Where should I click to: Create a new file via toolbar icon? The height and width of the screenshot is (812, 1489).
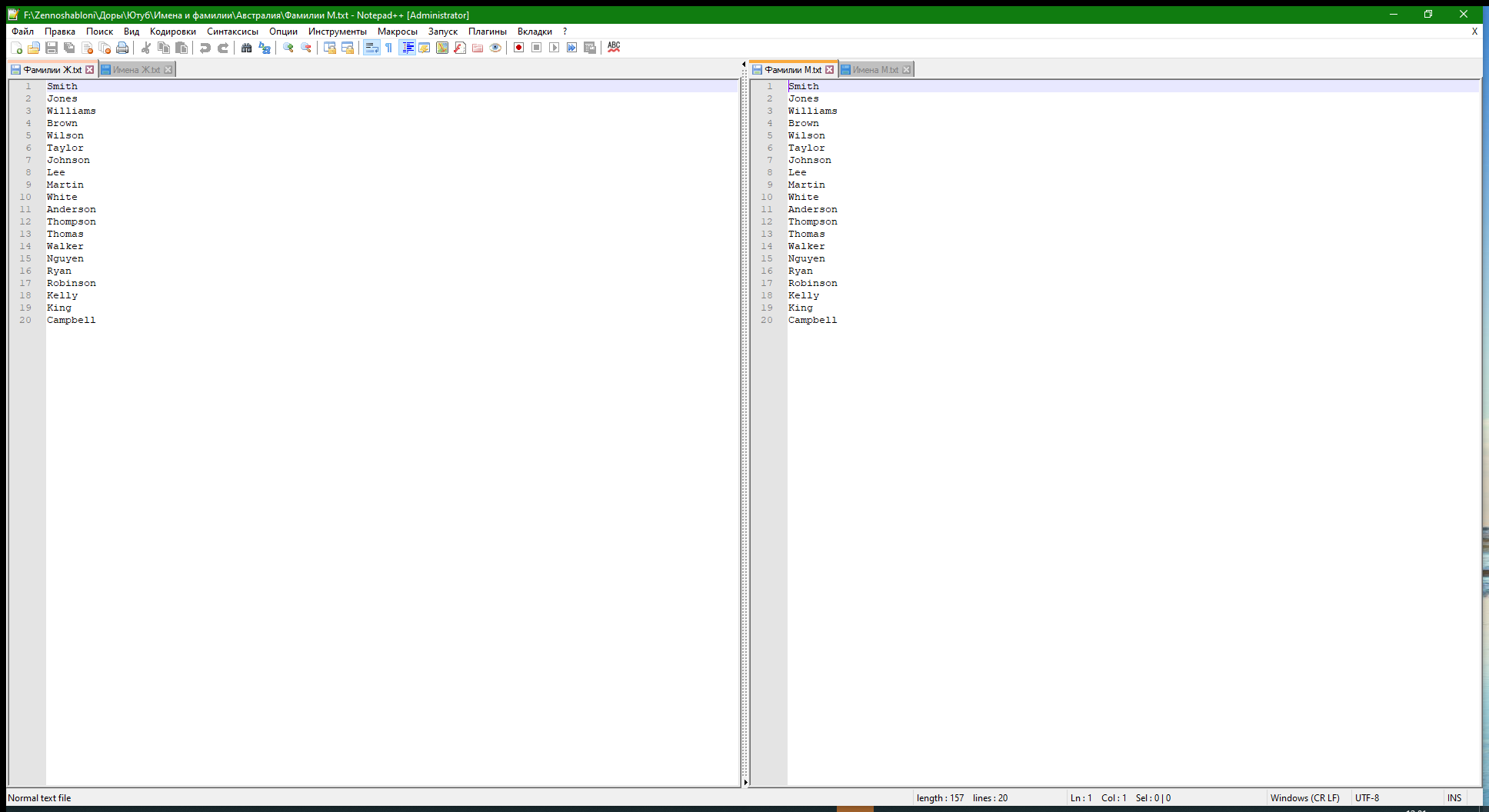(16, 48)
